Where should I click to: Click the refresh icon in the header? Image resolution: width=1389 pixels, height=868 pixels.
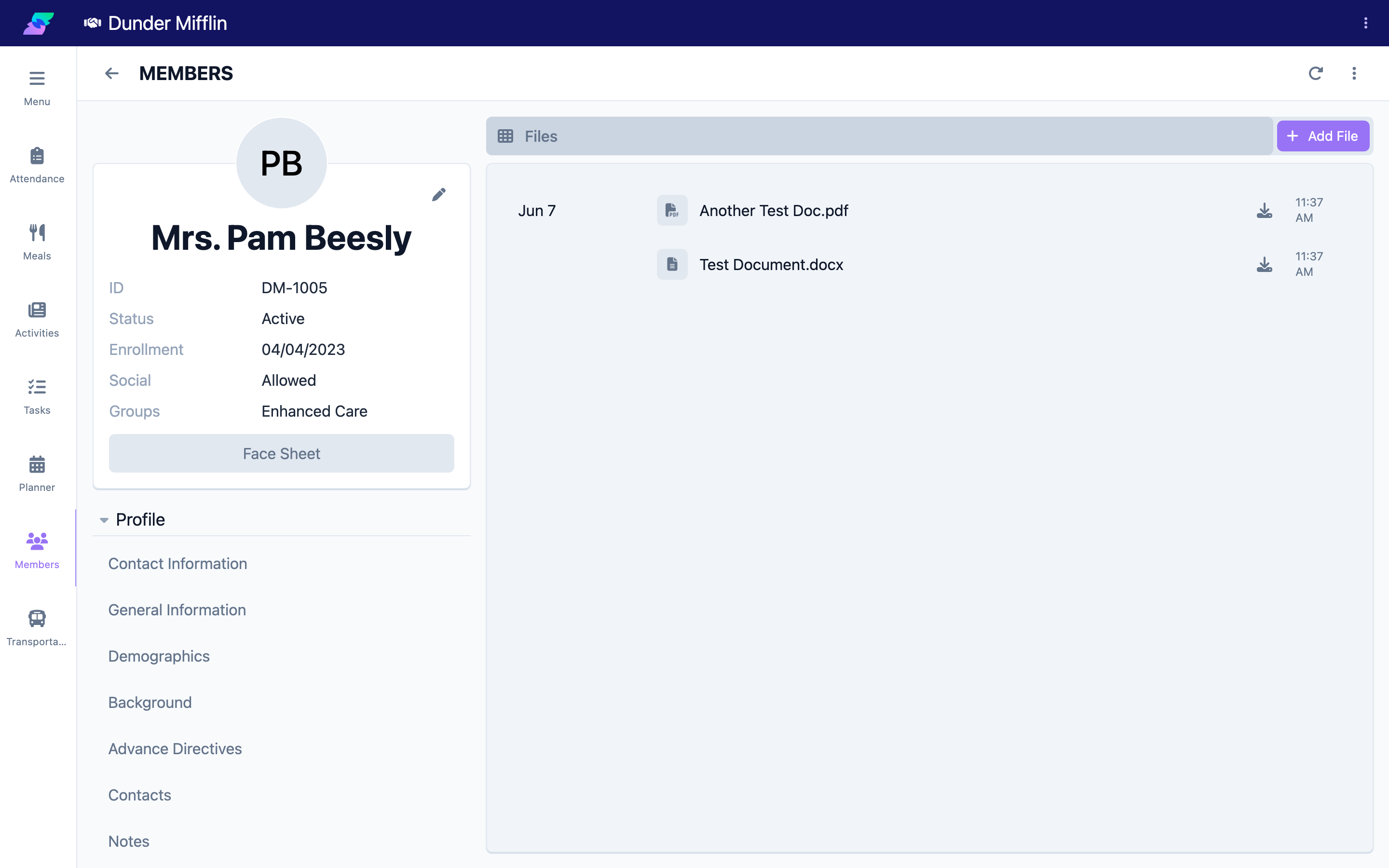[x=1316, y=73]
